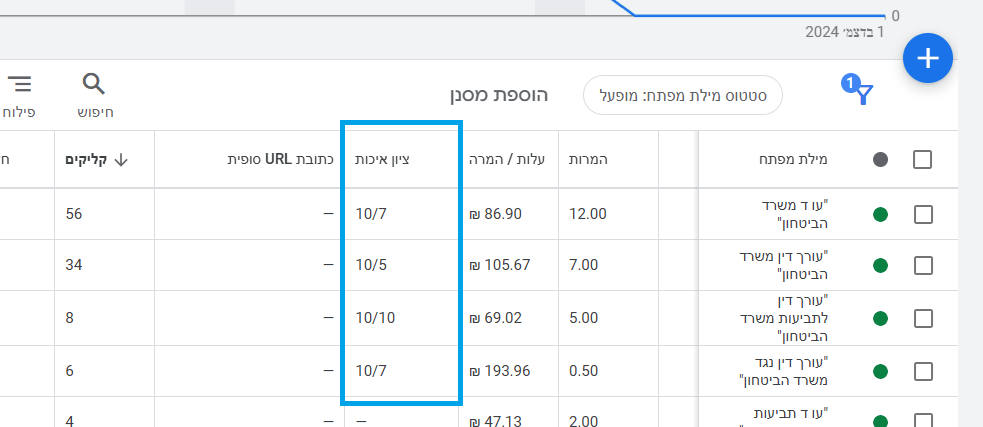Check the row "עורך דין משרד הביטחון"
This screenshot has width=983, height=427.
(x=923, y=266)
